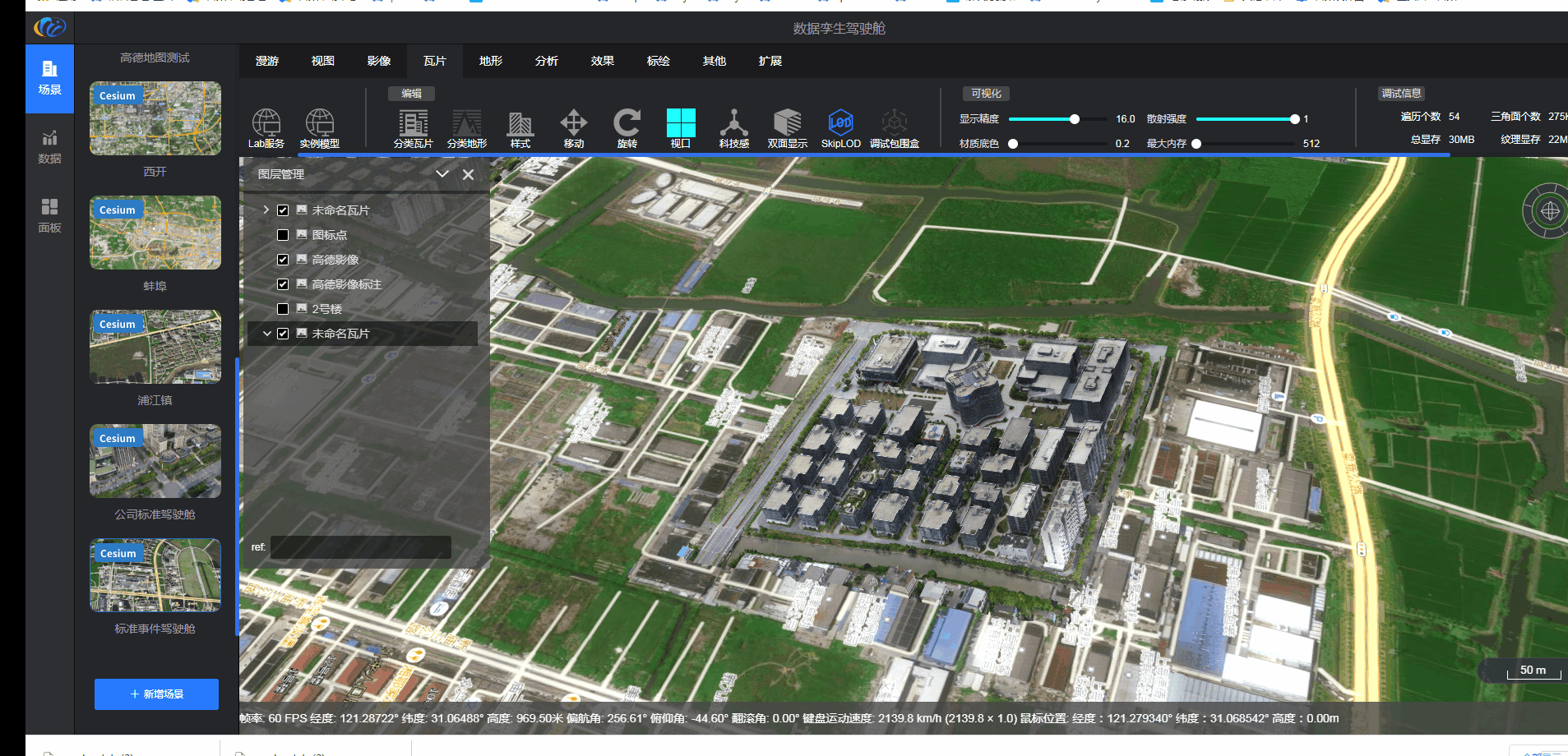Enable the 2号楼 layer checkbox
This screenshot has height=756, width=1568.
point(283,309)
